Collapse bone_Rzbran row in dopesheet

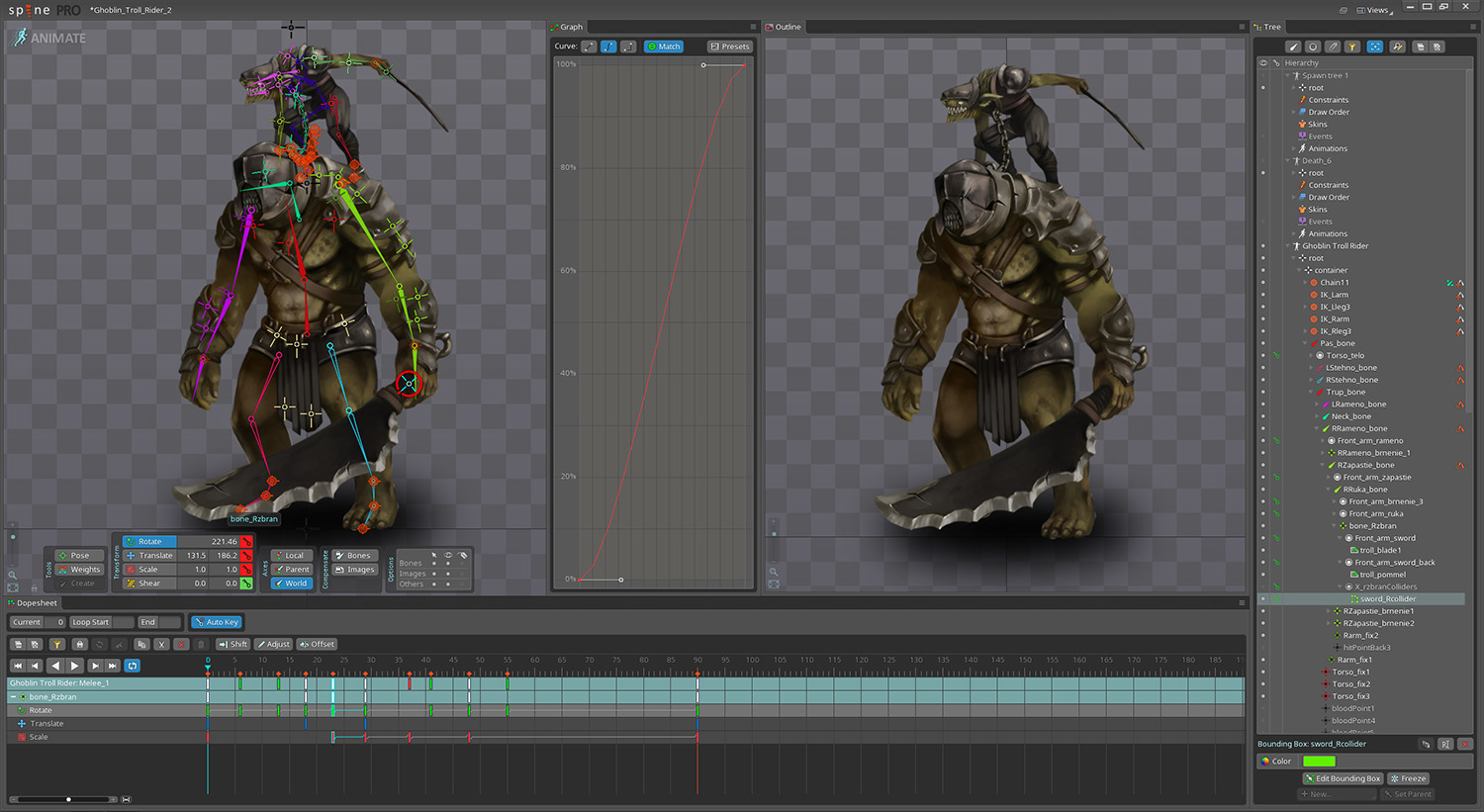(x=13, y=696)
